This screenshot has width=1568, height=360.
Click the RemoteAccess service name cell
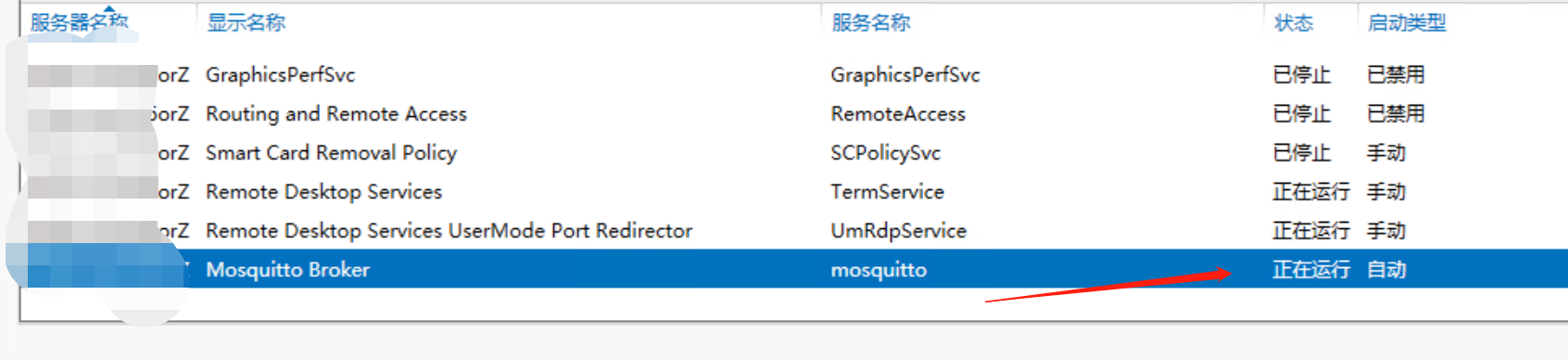click(x=897, y=114)
